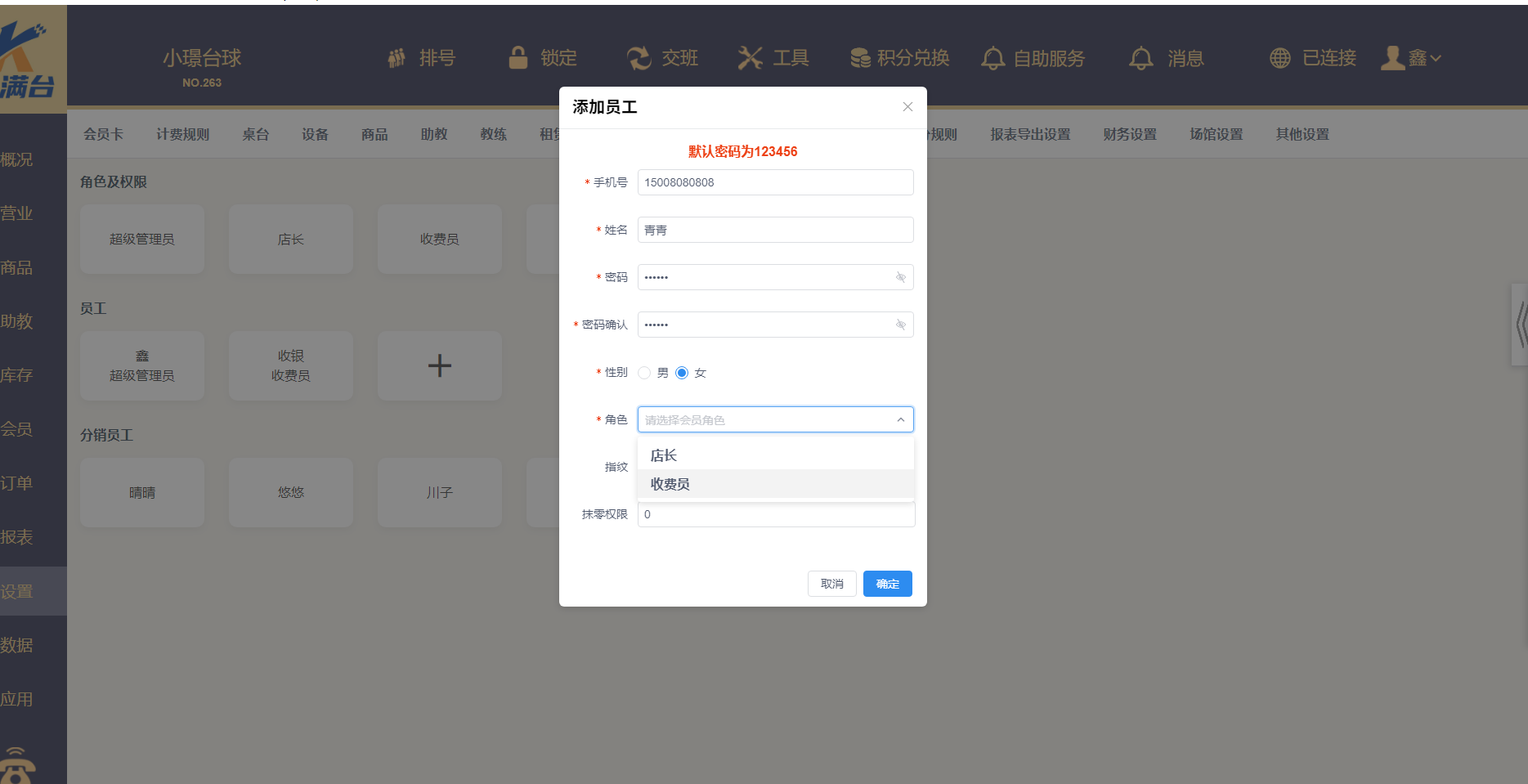Image resolution: width=1528 pixels, height=784 pixels.
Task: Click the points exchange (积分兑换) coins icon
Action: [x=860, y=58]
